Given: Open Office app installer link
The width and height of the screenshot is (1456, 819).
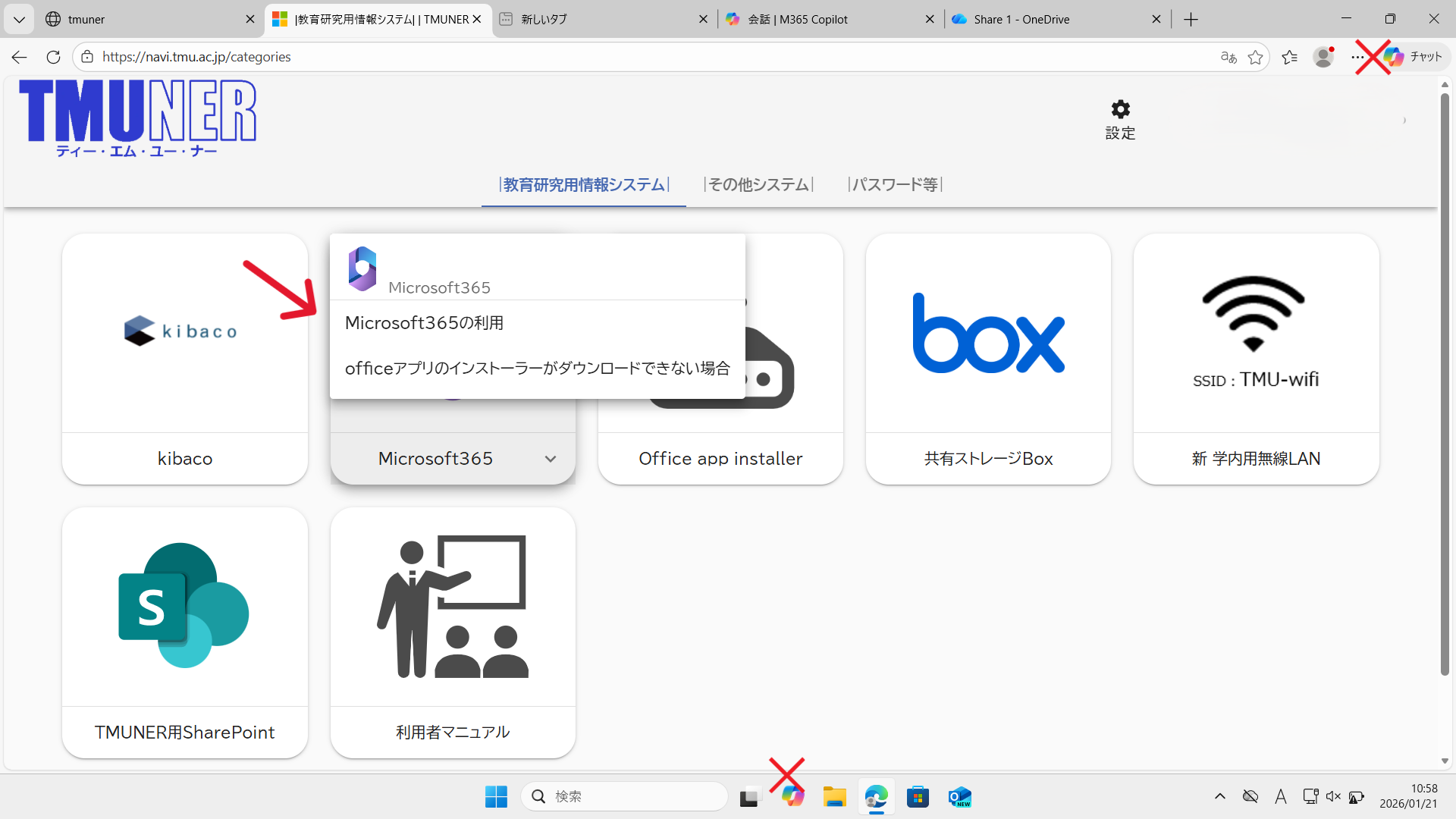Looking at the screenshot, I should click(720, 459).
